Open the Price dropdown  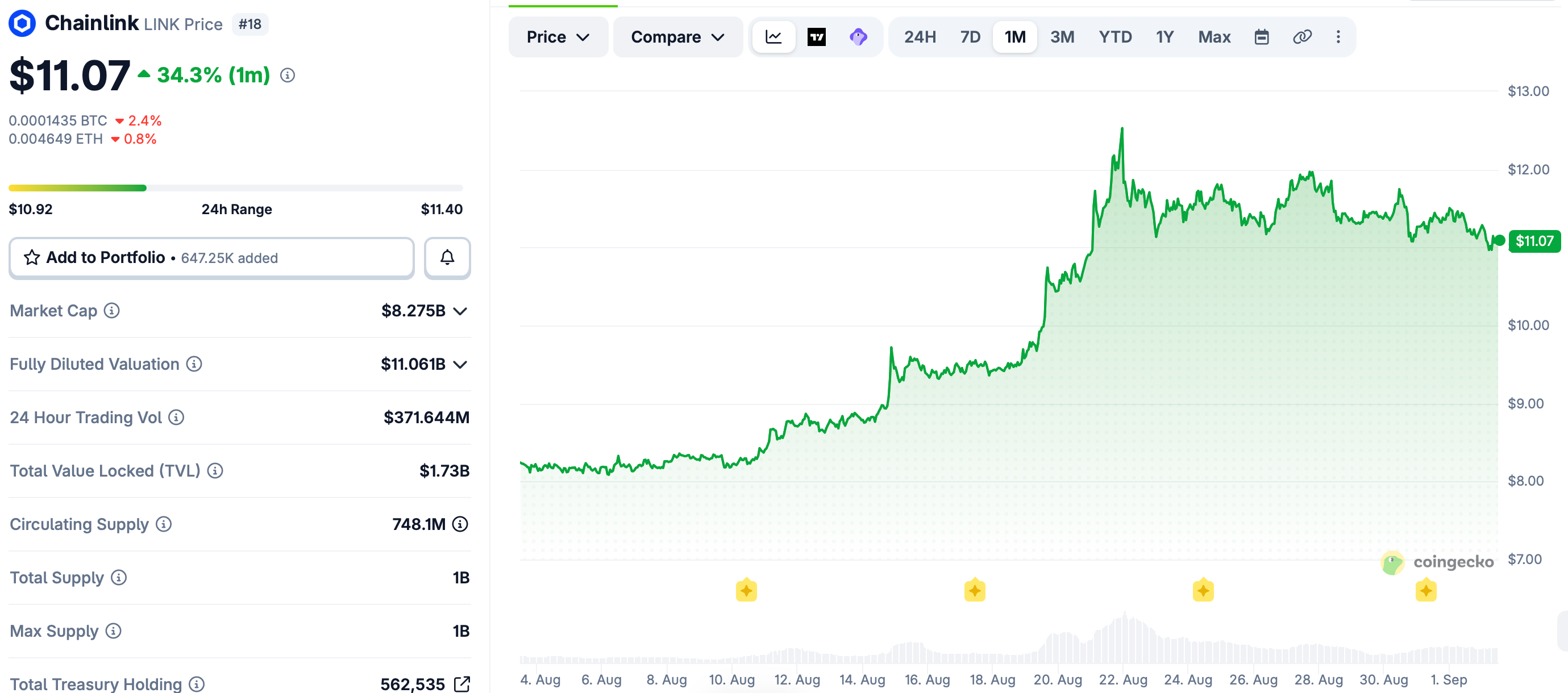[558, 37]
